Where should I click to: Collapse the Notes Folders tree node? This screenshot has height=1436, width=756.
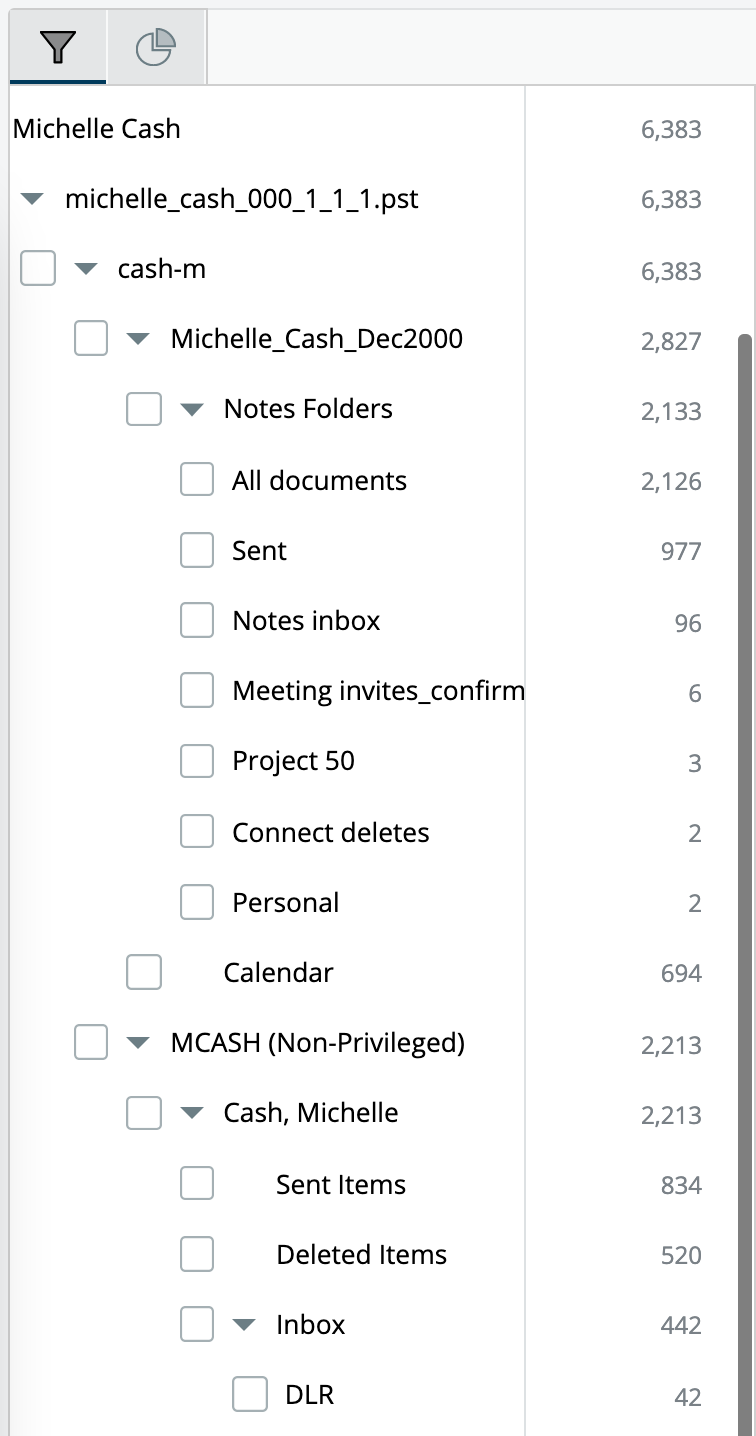191,409
